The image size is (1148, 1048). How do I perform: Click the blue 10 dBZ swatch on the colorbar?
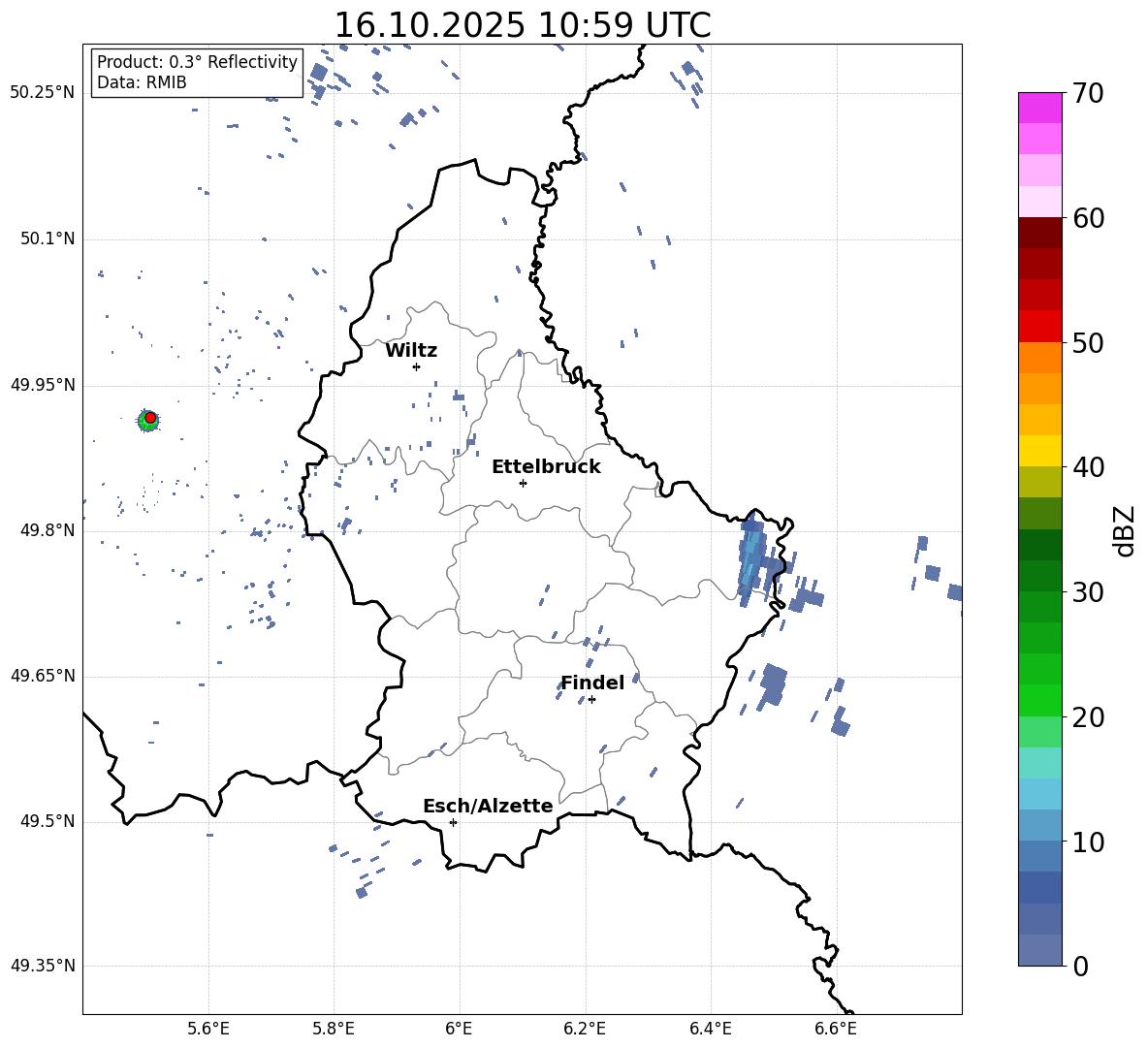pyautogui.click(x=1039, y=825)
